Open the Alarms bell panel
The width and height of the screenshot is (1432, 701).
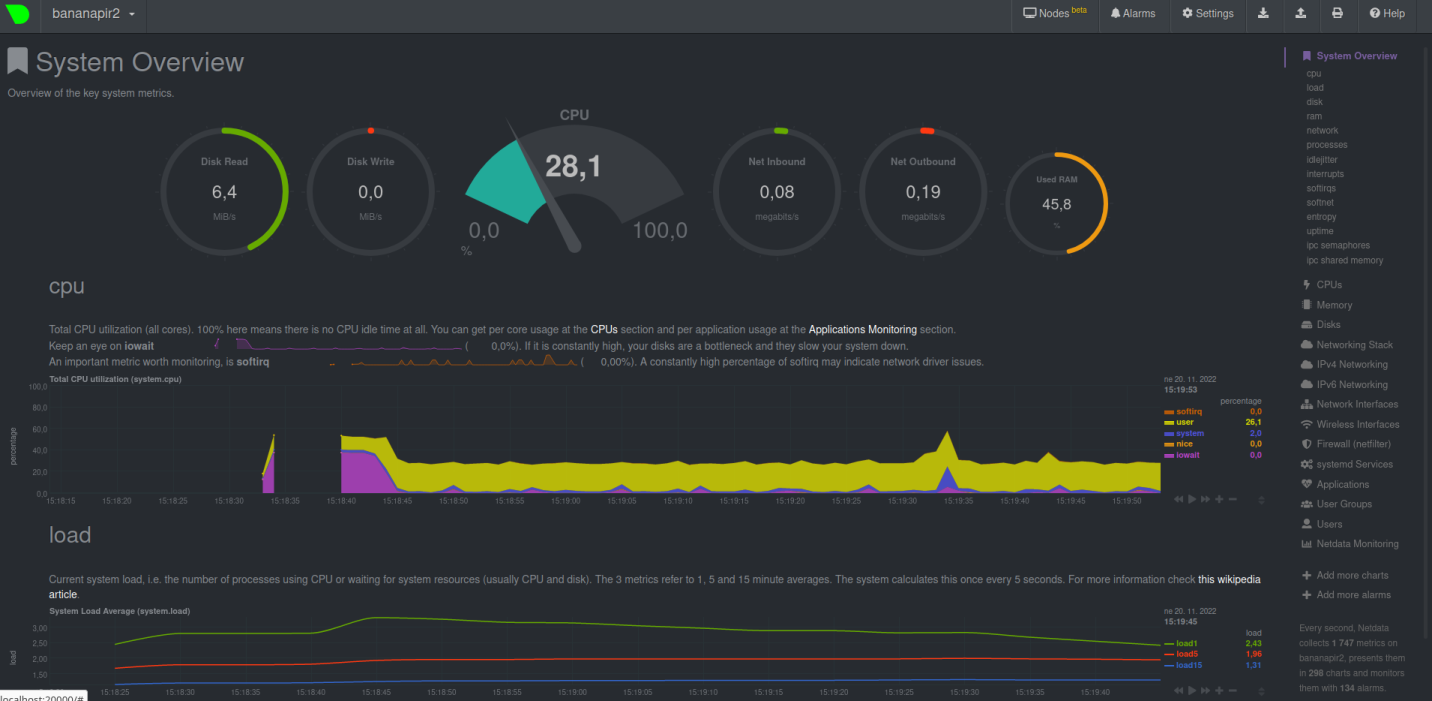[1132, 14]
